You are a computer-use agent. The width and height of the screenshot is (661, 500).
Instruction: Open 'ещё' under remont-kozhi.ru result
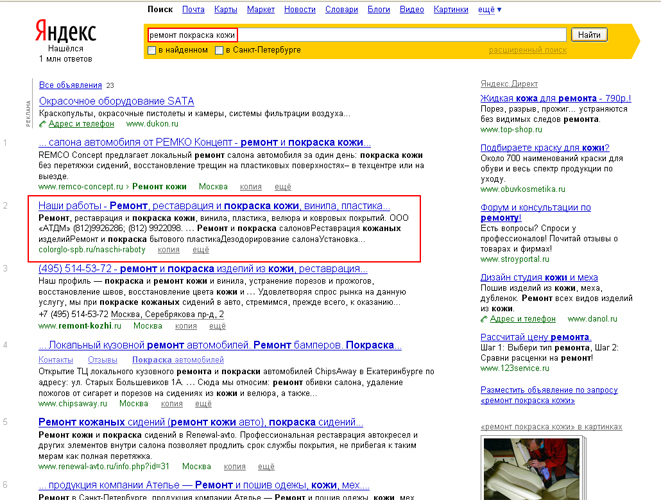click(x=218, y=326)
